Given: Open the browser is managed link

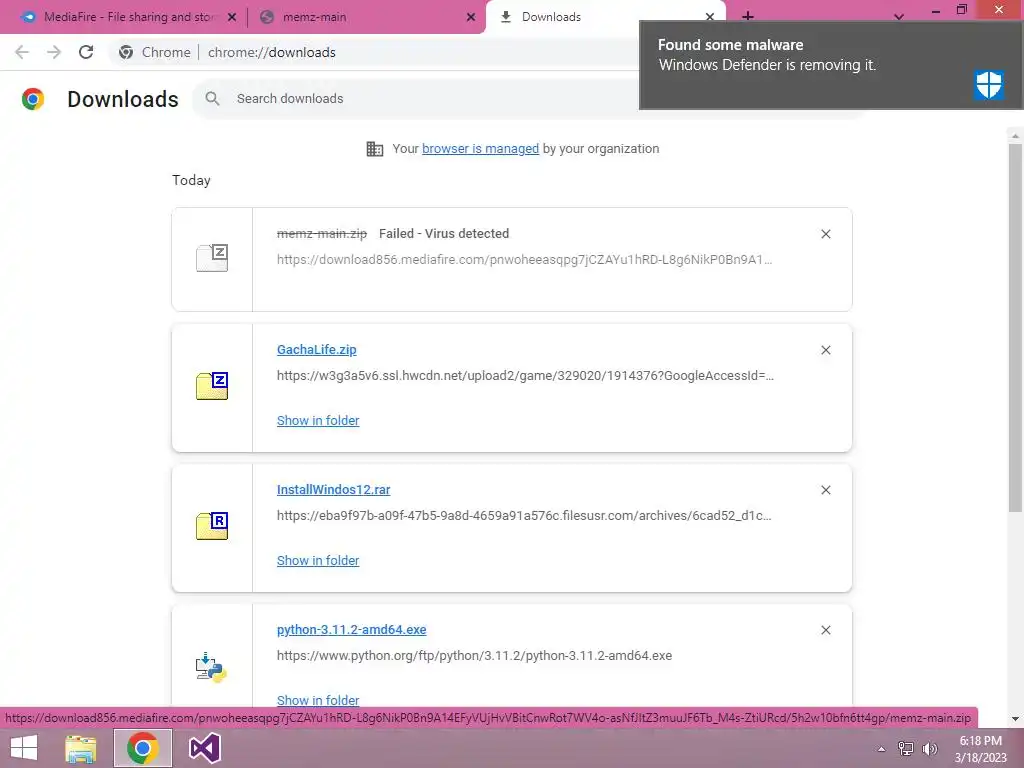Looking at the screenshot, I should pos(481,149).
